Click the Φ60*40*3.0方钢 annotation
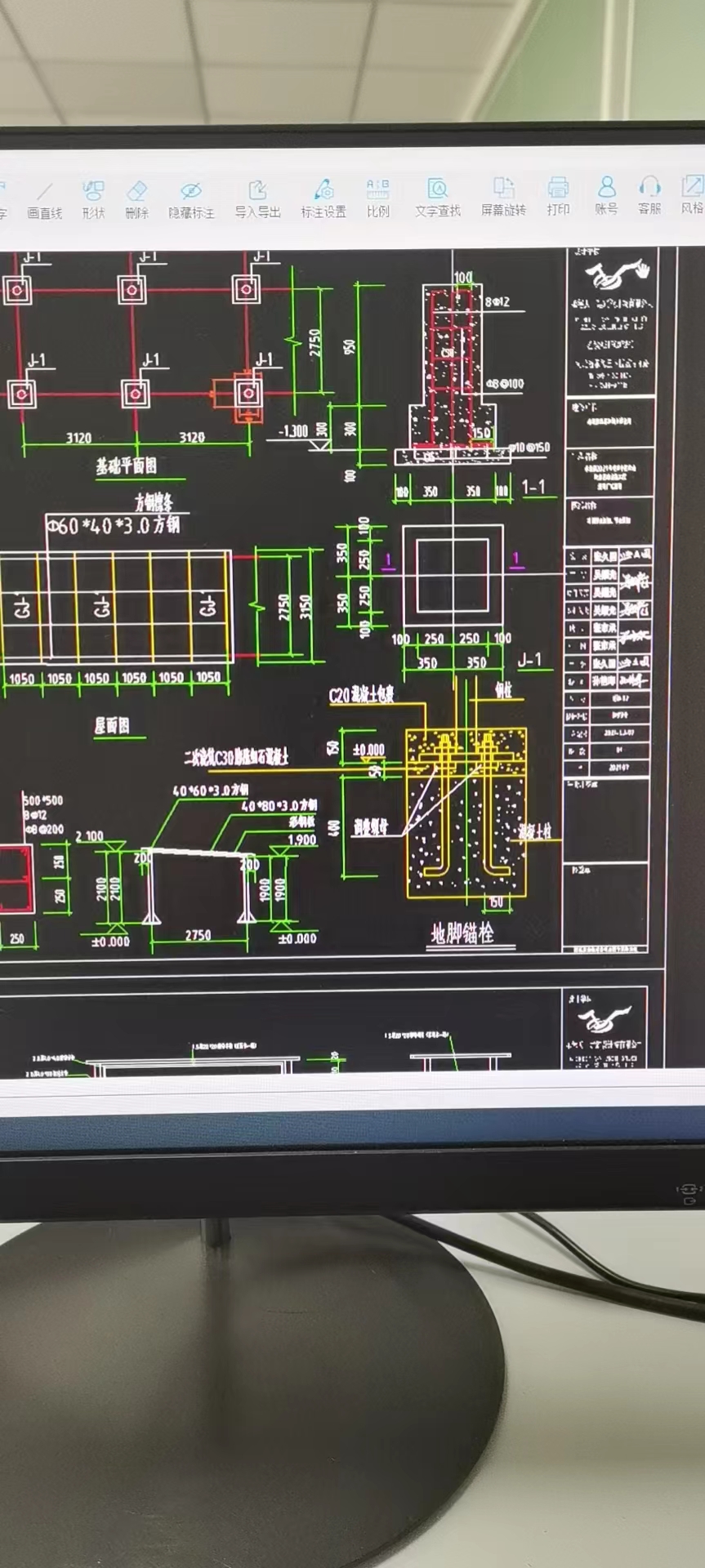This screenshot has height=1568, width=705. coord(113,524)
